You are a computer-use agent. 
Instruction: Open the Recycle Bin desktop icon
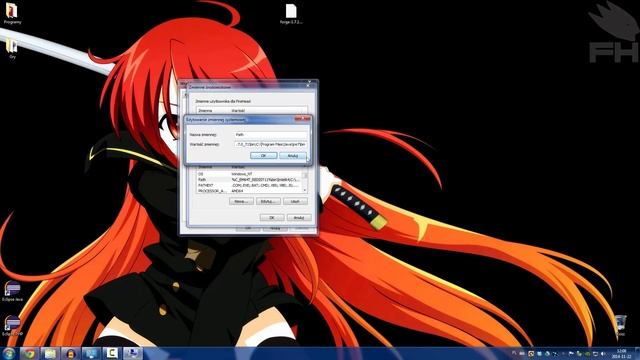click(620, 325)
